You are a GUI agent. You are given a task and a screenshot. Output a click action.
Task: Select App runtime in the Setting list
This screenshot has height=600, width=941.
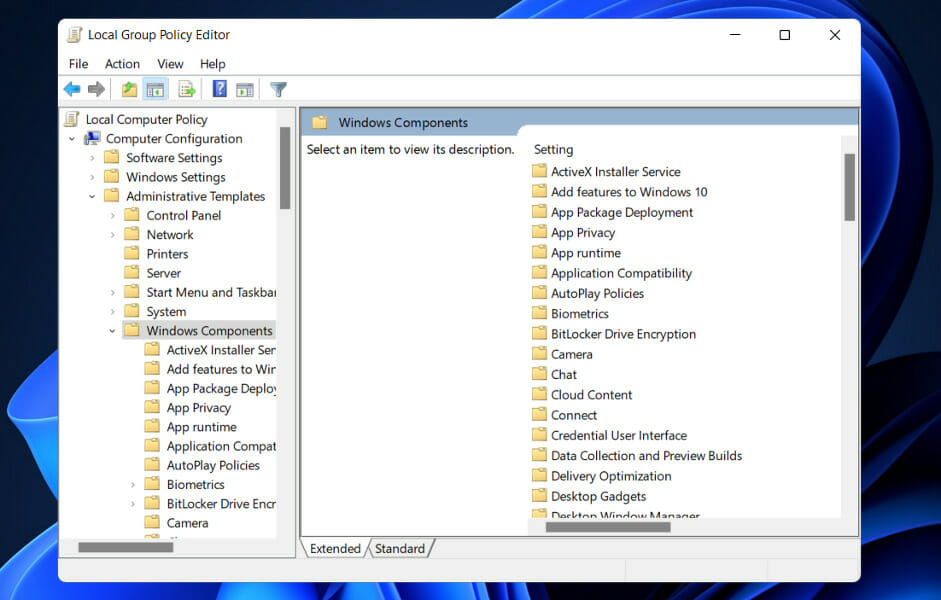586,253
